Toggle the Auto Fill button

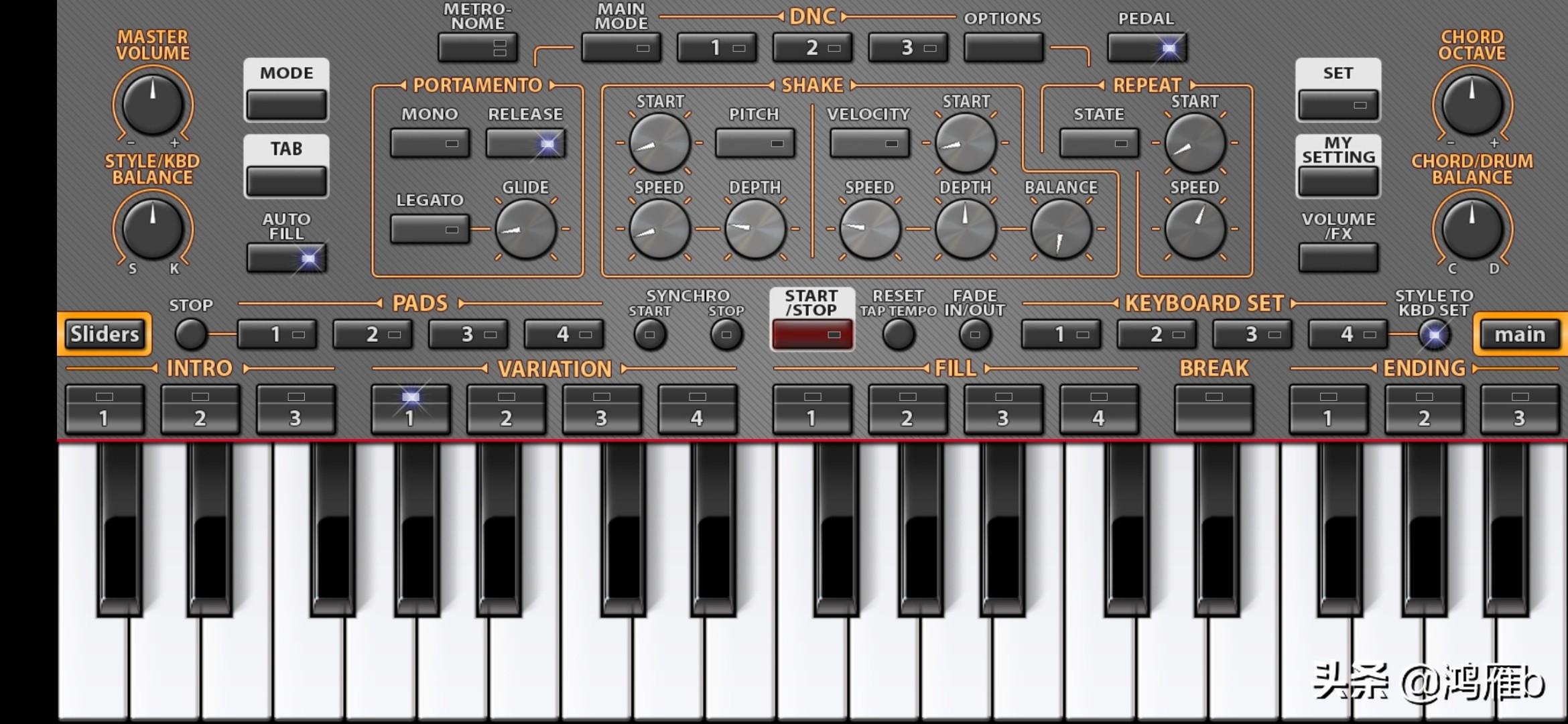pos(287,258)
